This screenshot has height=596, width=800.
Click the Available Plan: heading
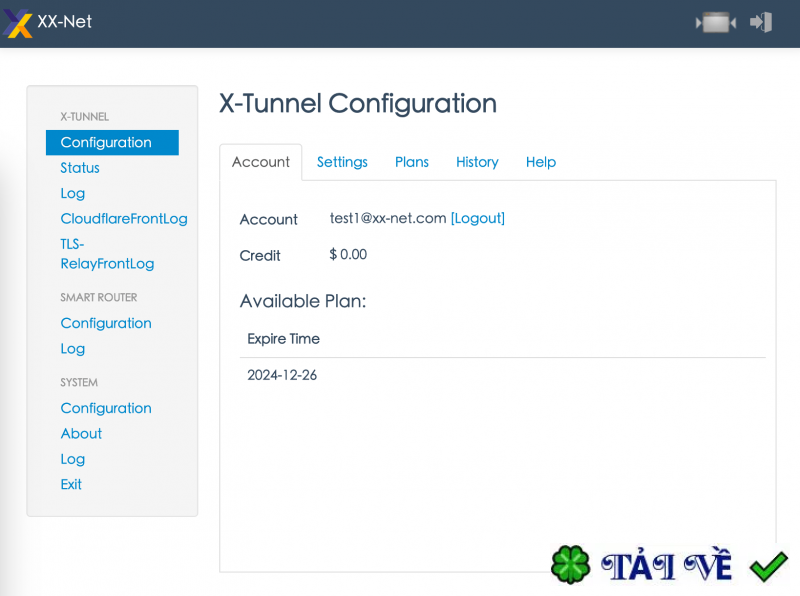pos(303,301)
